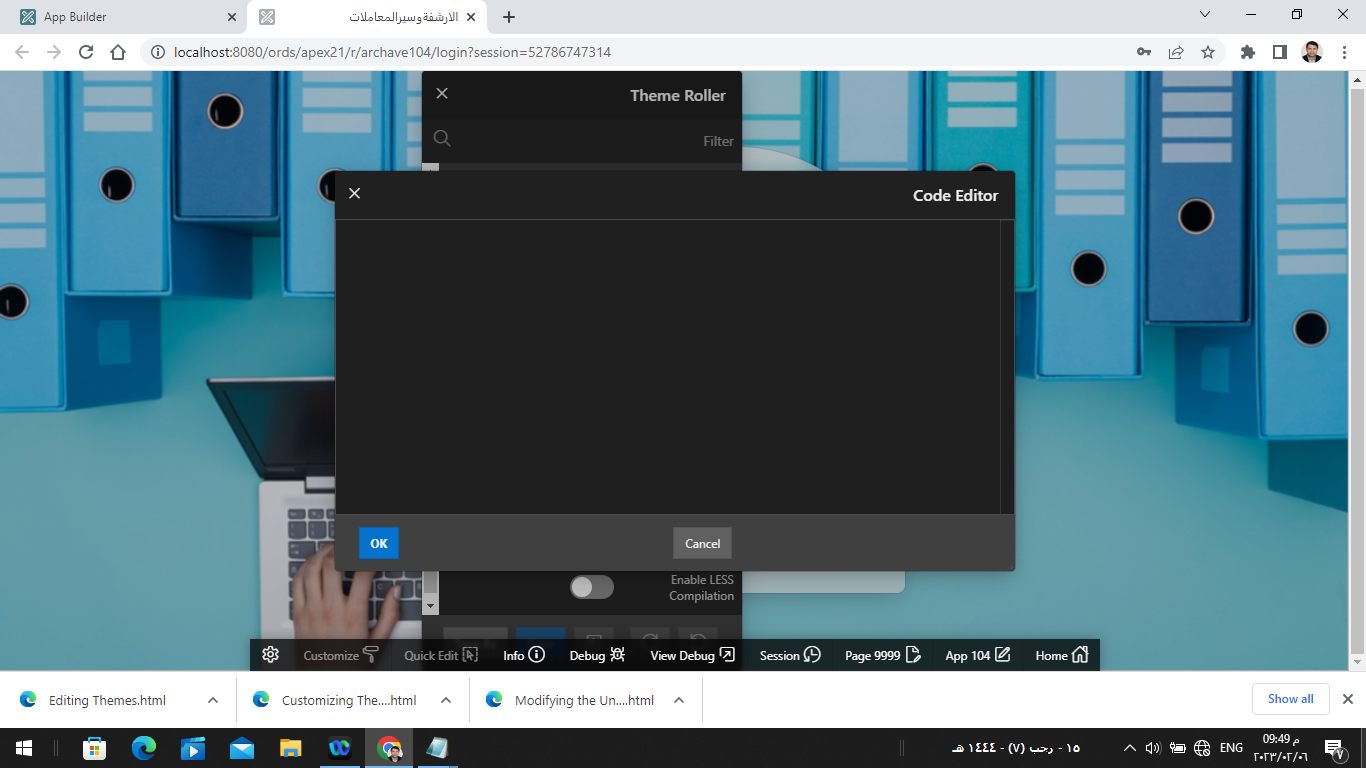Open the browser tab search dropdown arrow
This screenshot has height=768, width=1366.
click(1204, 15)
